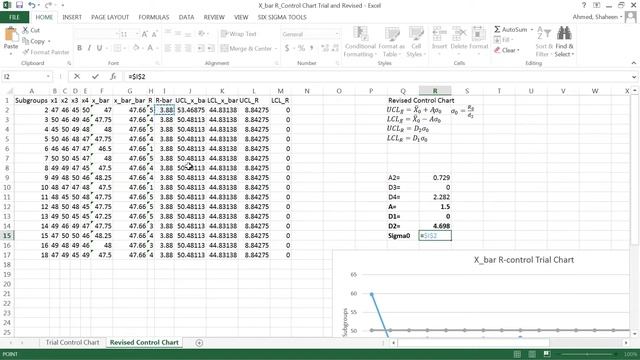Open the SIX SIGMA TOOLS tab

(x=282, y=17)
